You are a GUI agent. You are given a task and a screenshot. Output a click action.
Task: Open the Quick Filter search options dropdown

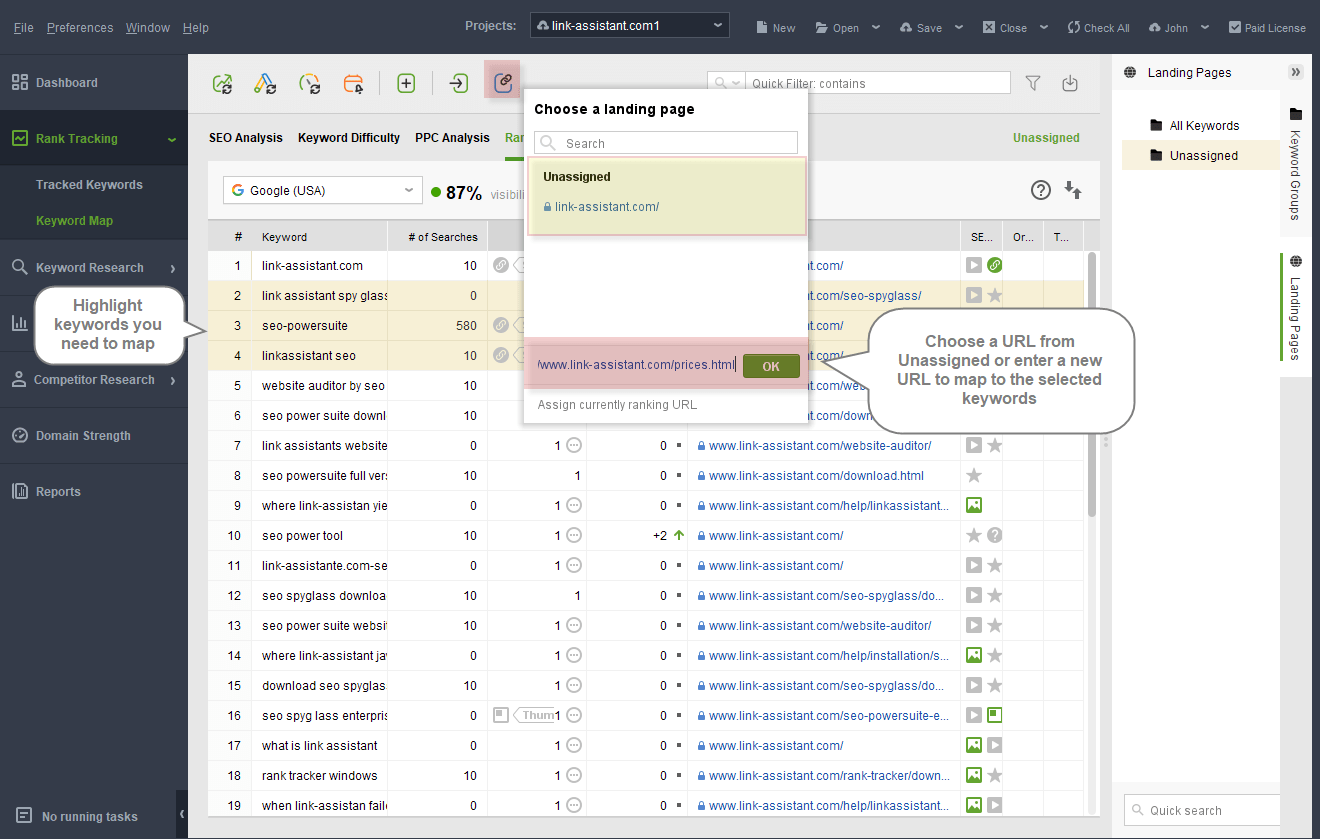(x=727, y=83)
